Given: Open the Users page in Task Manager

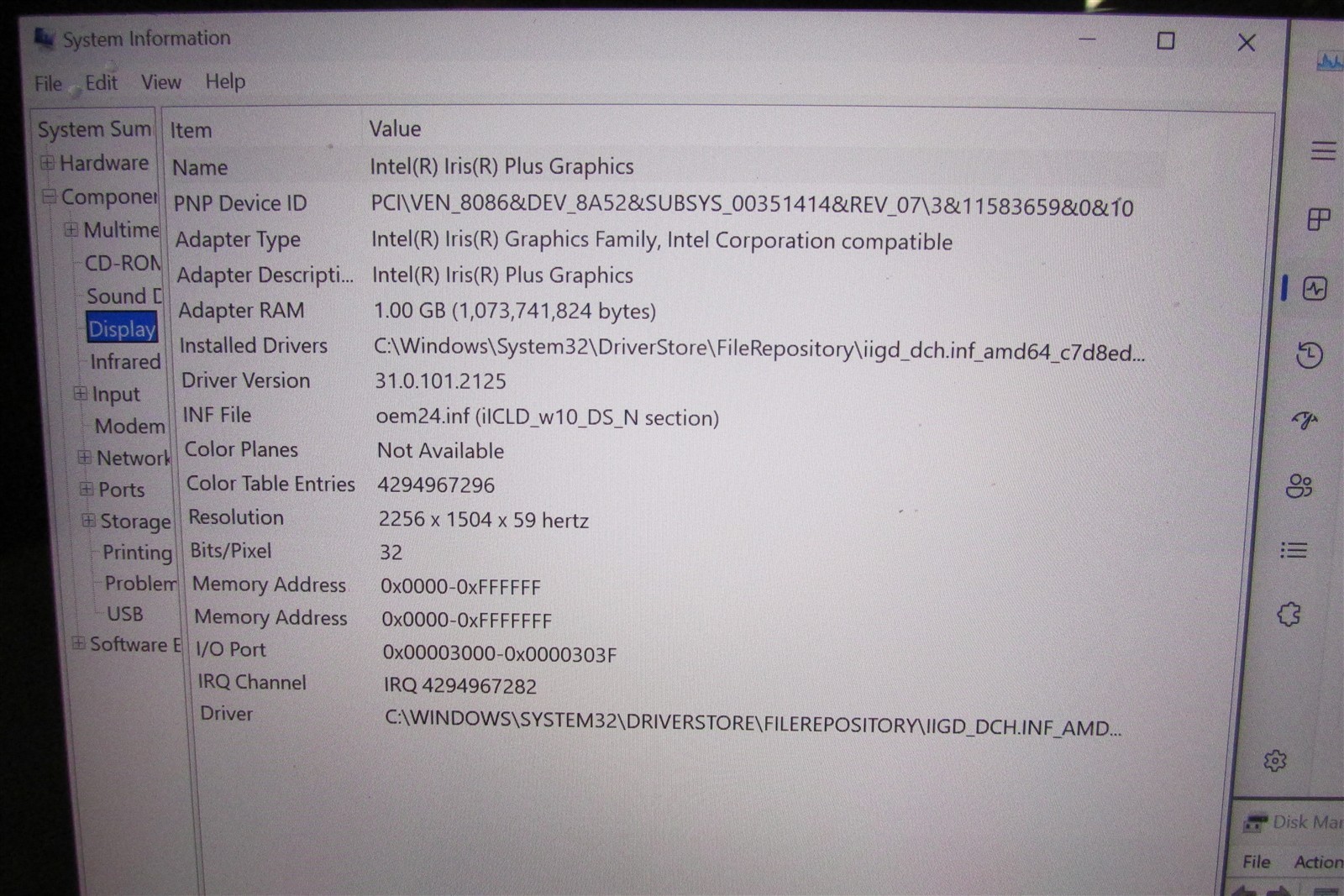Looking at the screenshot, I should pyautogui.click(x=1299, y=485).
